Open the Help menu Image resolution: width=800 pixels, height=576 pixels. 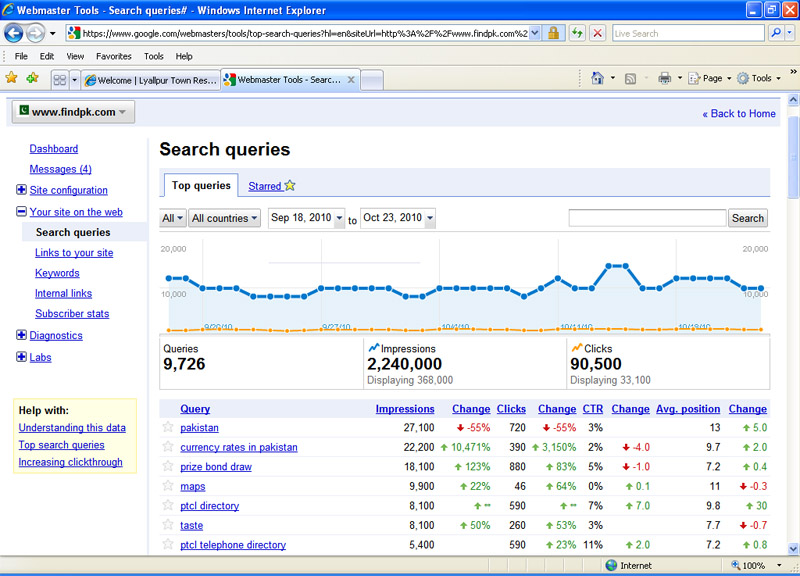pyautogui.click(x=184, y=56)
